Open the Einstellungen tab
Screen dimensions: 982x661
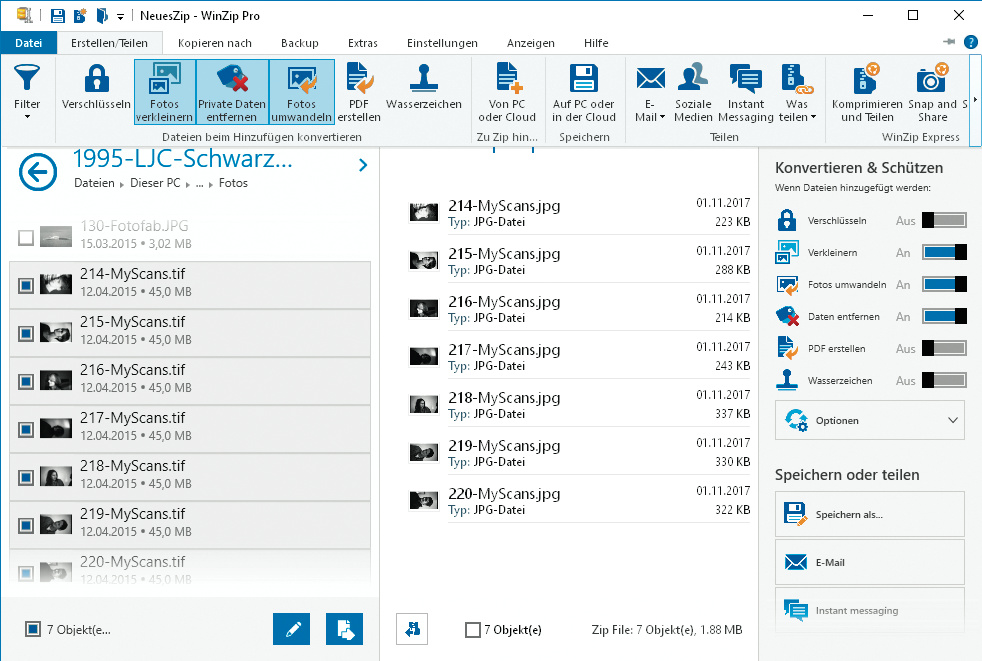pyautogui.click(x=442, y=43)
